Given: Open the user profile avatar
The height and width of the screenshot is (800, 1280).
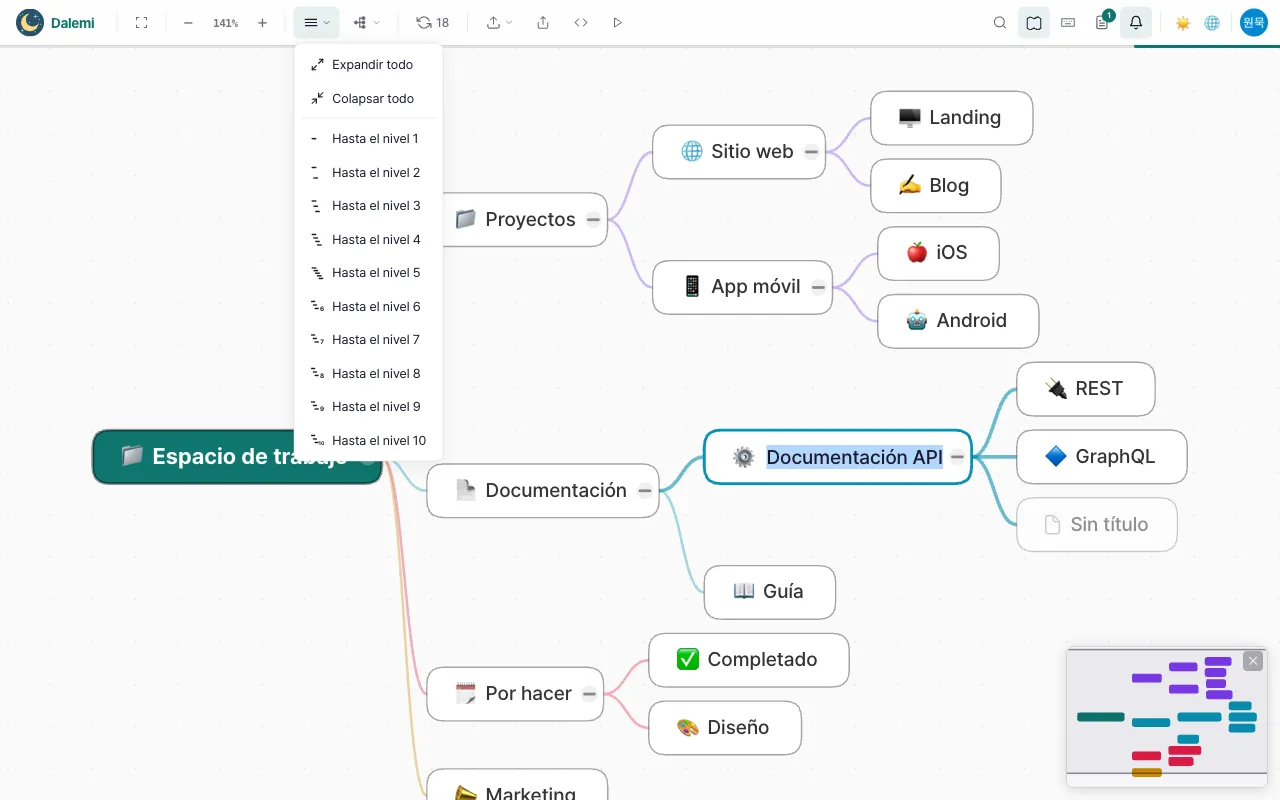Looking at the screenshot, I should pos(1254,22).
